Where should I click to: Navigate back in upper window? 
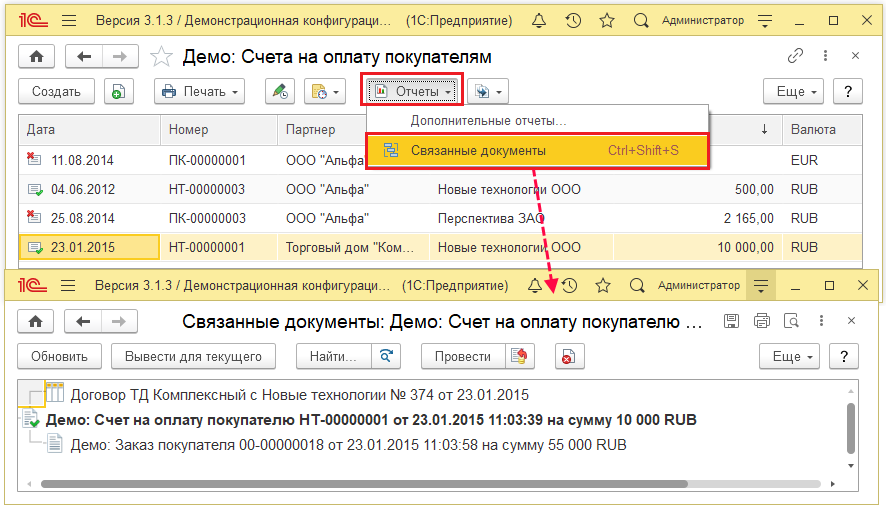84,56
